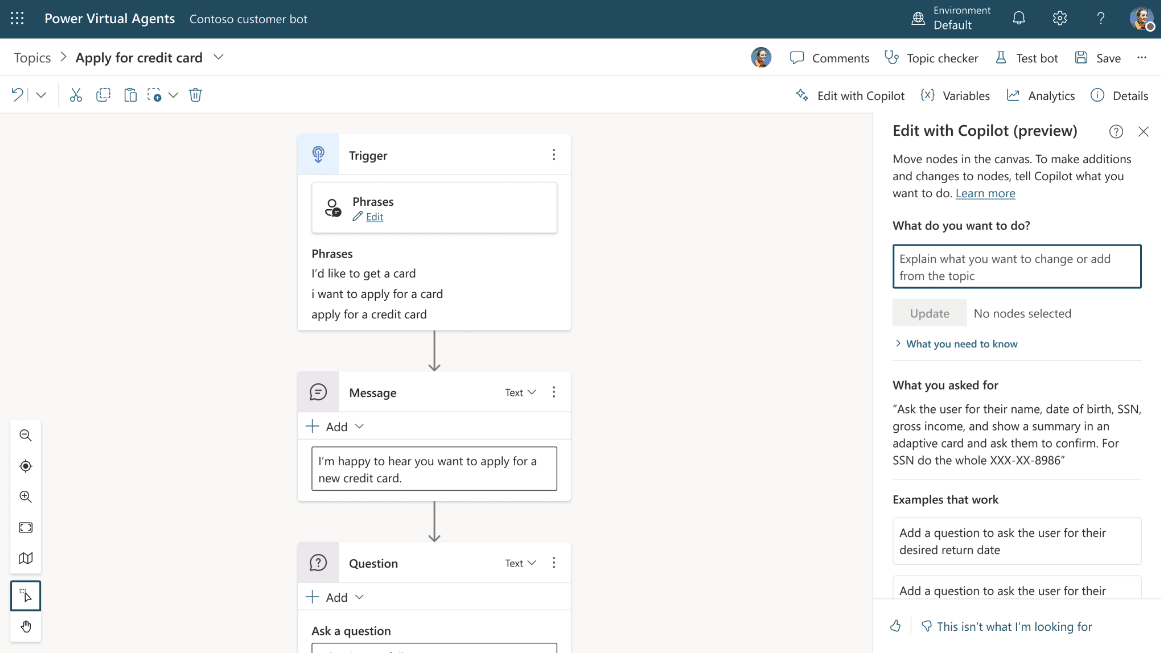Open the notifications bell

point(1018,18)
